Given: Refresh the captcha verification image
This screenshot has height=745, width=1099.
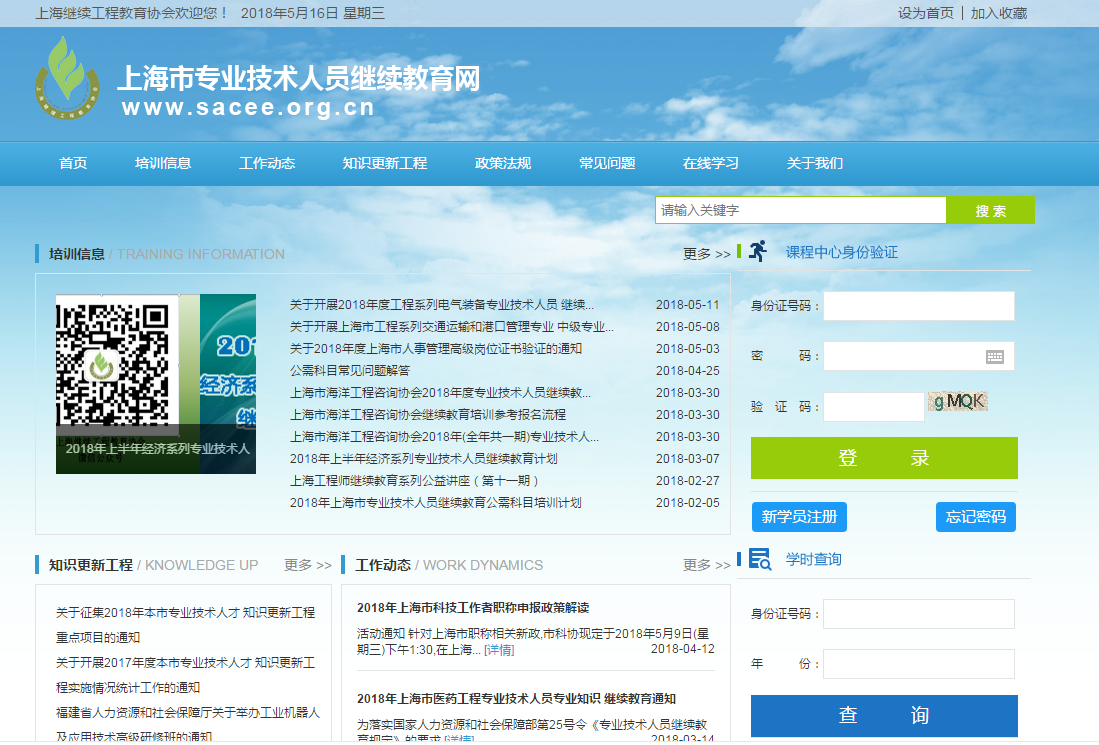Looking at the screenshot, I should pyautogui.click(x=957, y=402).
